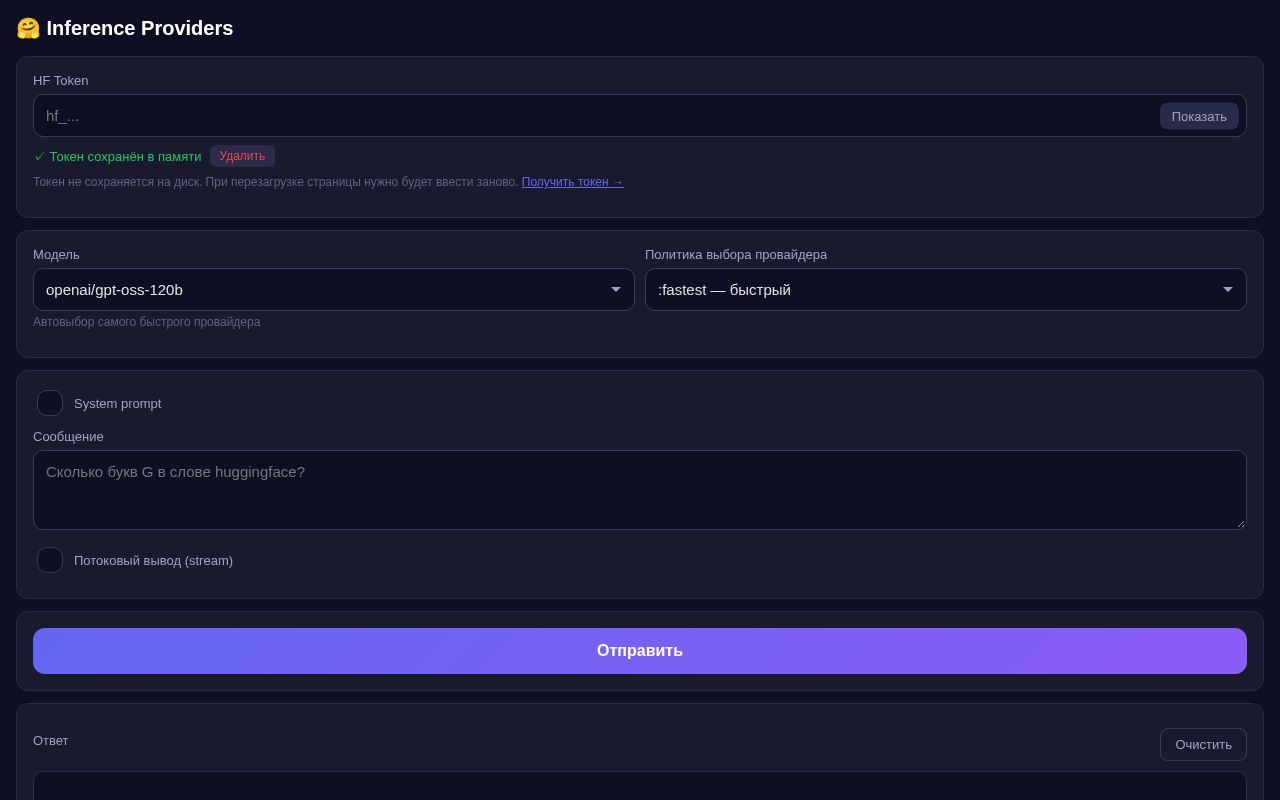
Task: Clear the response with Очистить button
Action: click(1203, 744)
